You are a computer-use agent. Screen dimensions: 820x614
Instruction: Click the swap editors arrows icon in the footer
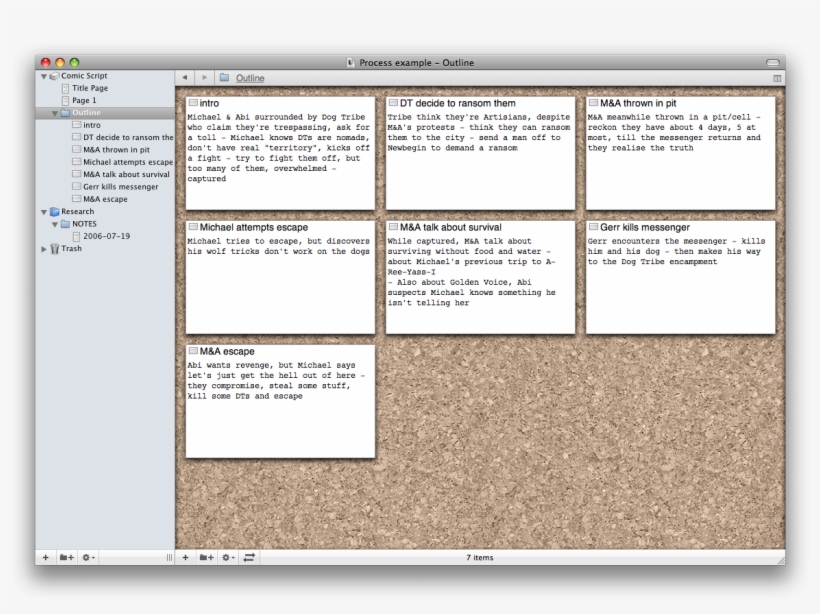click(x=247, y=557)
